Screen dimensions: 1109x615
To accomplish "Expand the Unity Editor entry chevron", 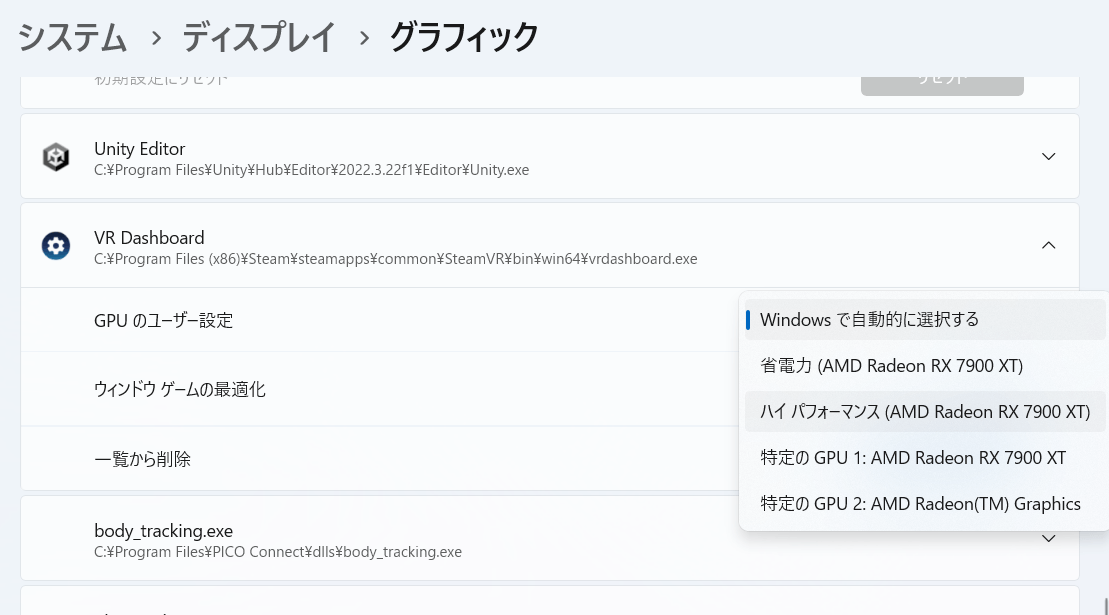I will [1048, 157].
